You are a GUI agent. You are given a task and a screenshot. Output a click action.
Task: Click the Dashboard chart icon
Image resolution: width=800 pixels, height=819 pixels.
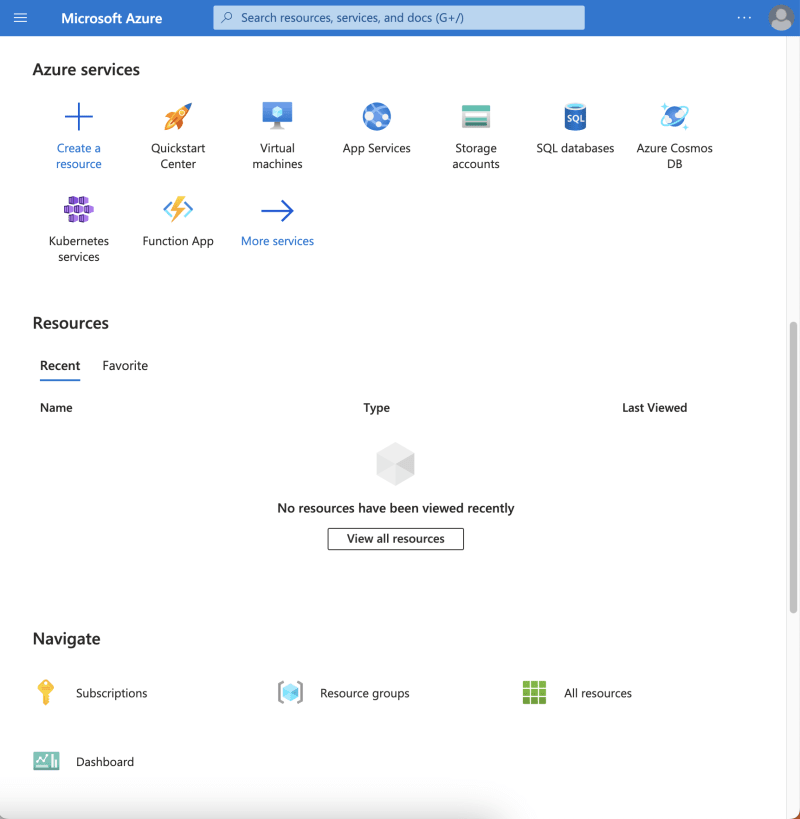pyautogui.click(x=46, y=761)
